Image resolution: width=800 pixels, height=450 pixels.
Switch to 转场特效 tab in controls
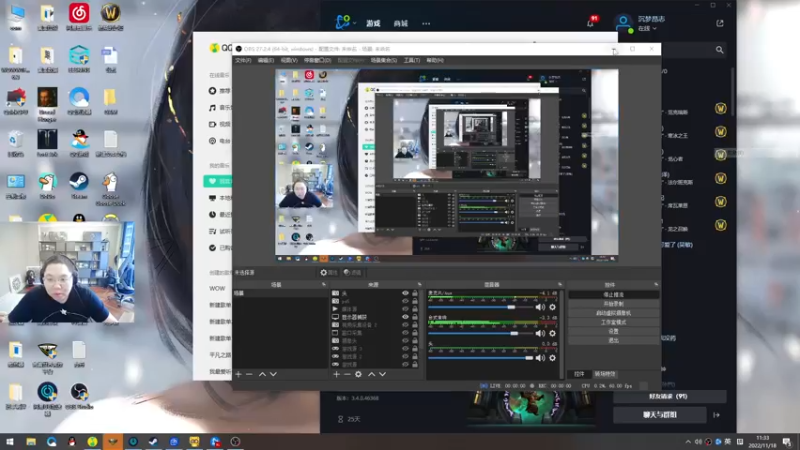[x=605, y=374]
